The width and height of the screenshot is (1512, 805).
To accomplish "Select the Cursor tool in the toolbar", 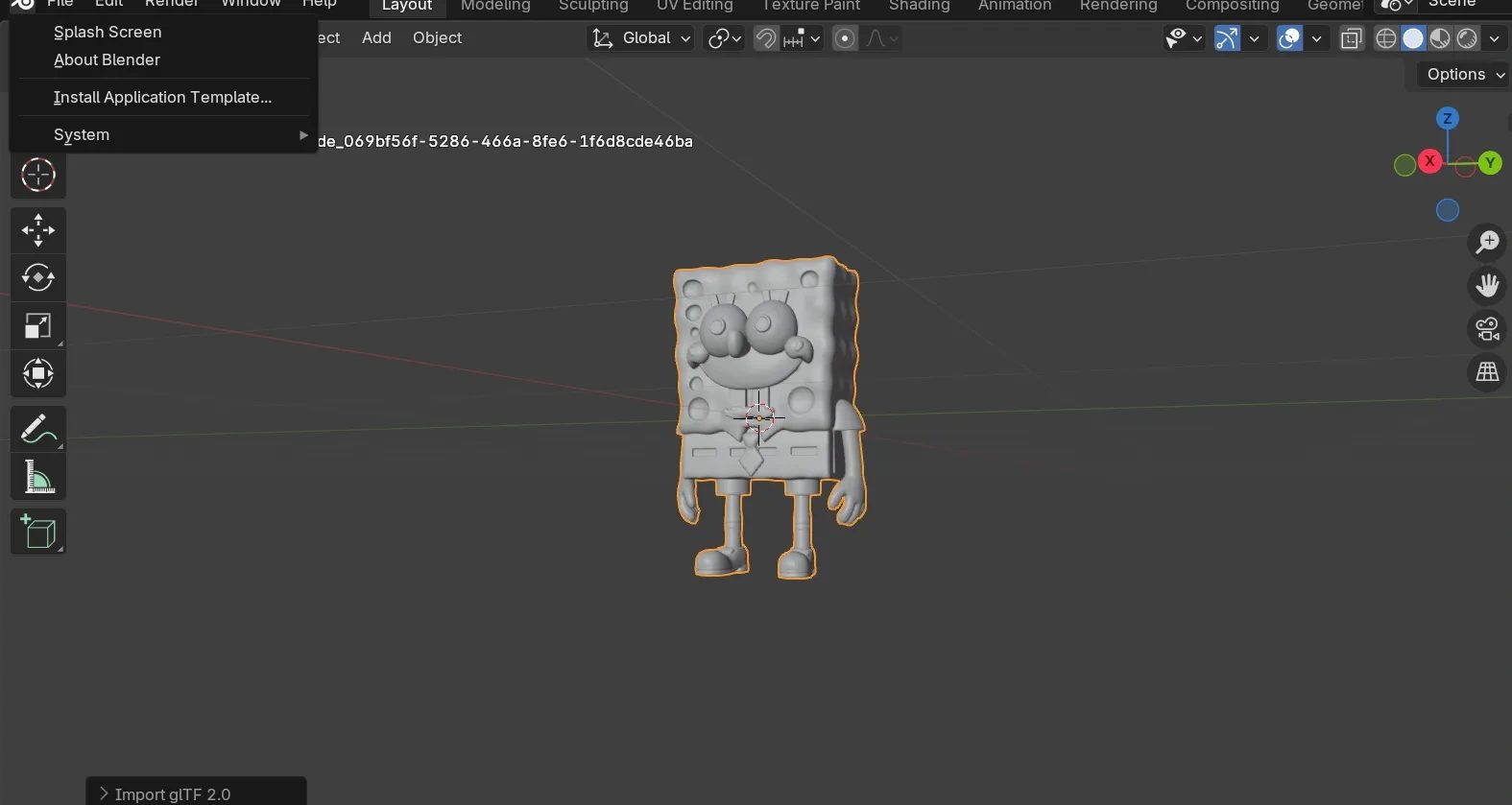I will coord(38,175).
